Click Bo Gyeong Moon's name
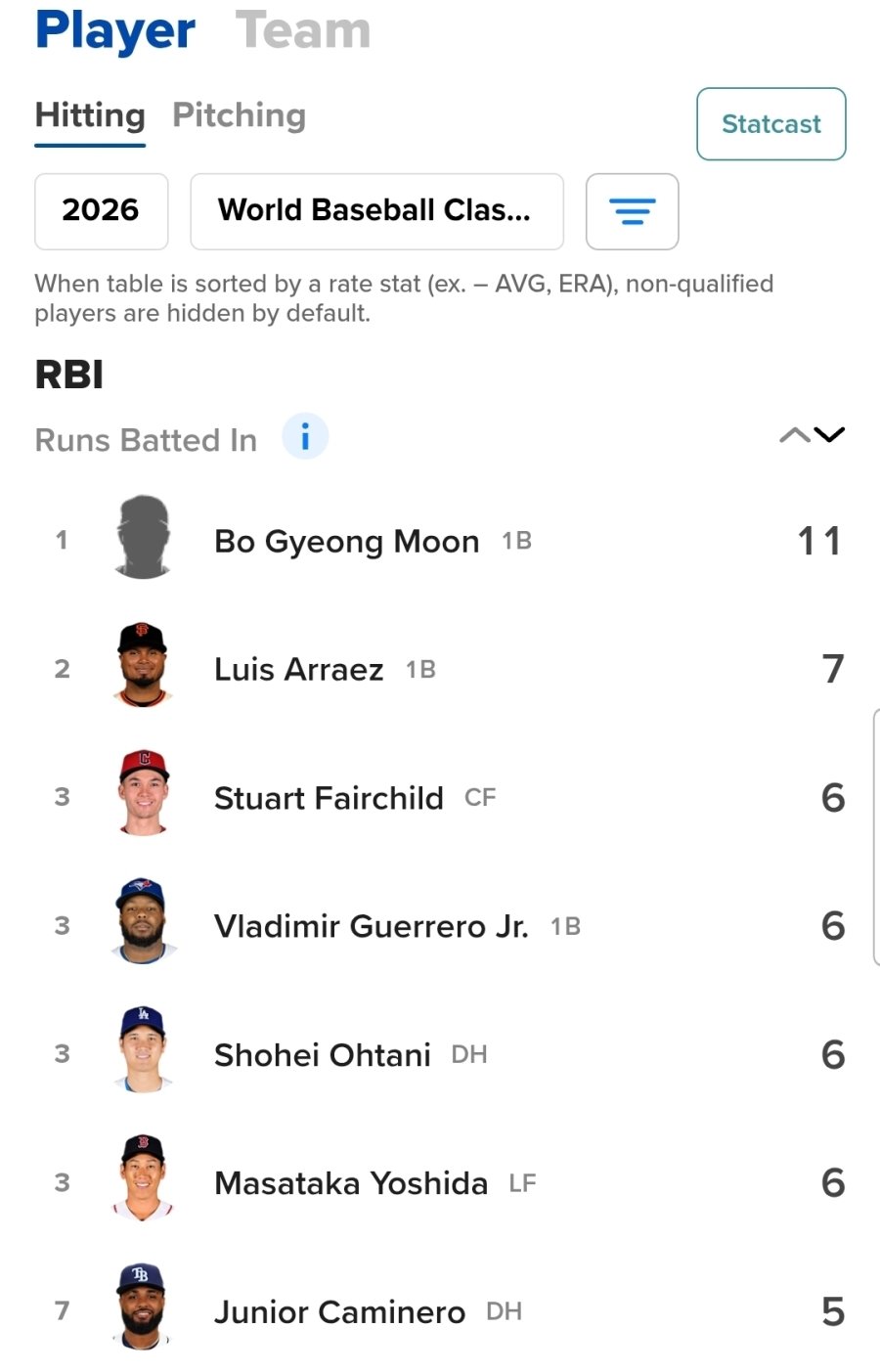The width and height of the screenshot is (880, 1372). point(346,541)
